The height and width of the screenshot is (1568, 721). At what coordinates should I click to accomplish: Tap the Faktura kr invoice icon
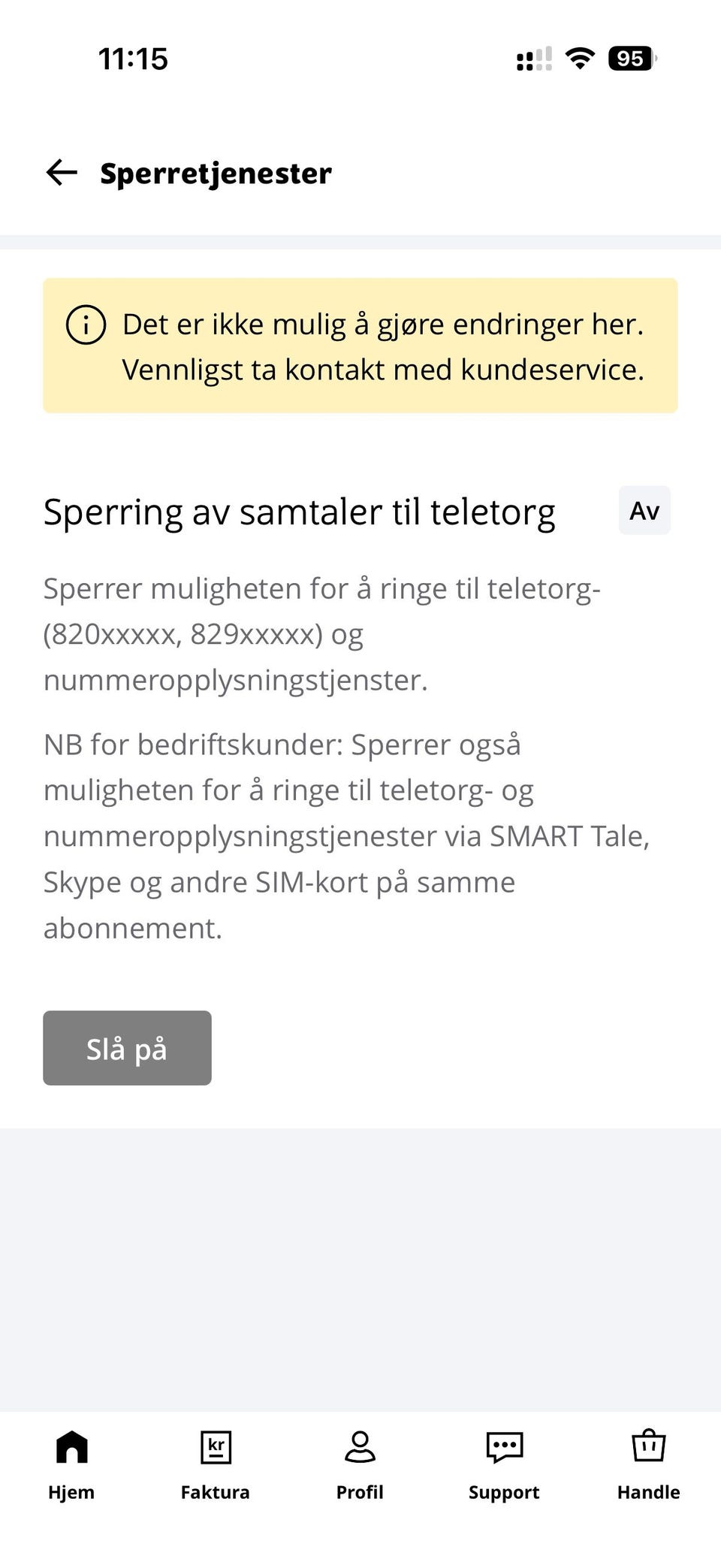point(216,1446)
